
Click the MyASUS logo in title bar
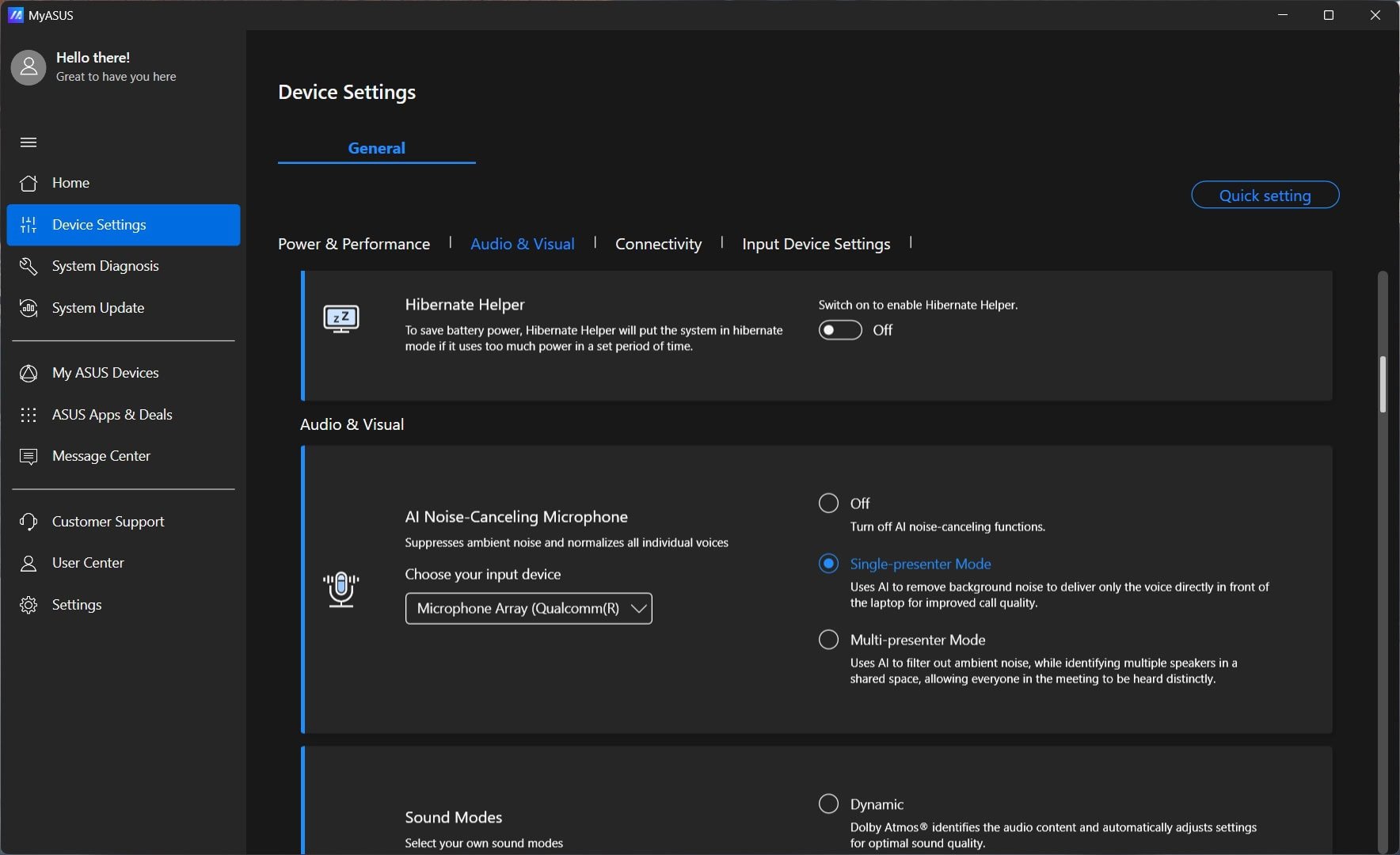[15, 15]
